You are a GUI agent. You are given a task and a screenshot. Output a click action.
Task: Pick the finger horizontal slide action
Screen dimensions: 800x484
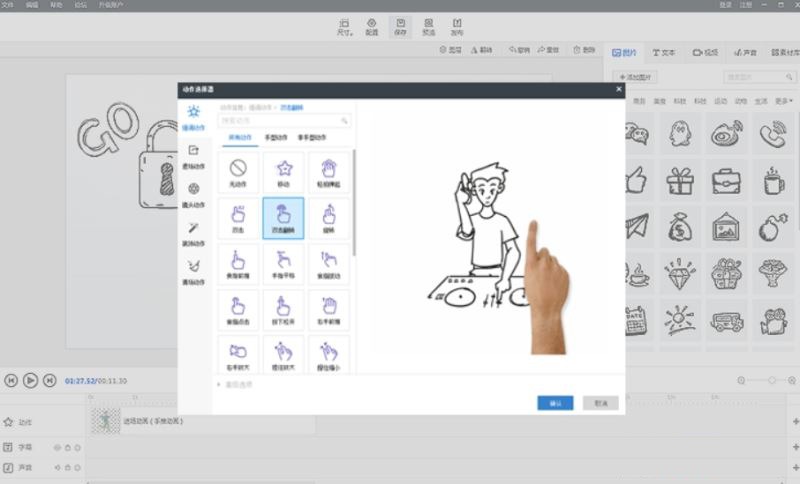pyautogui.click(x=283, y=264)
